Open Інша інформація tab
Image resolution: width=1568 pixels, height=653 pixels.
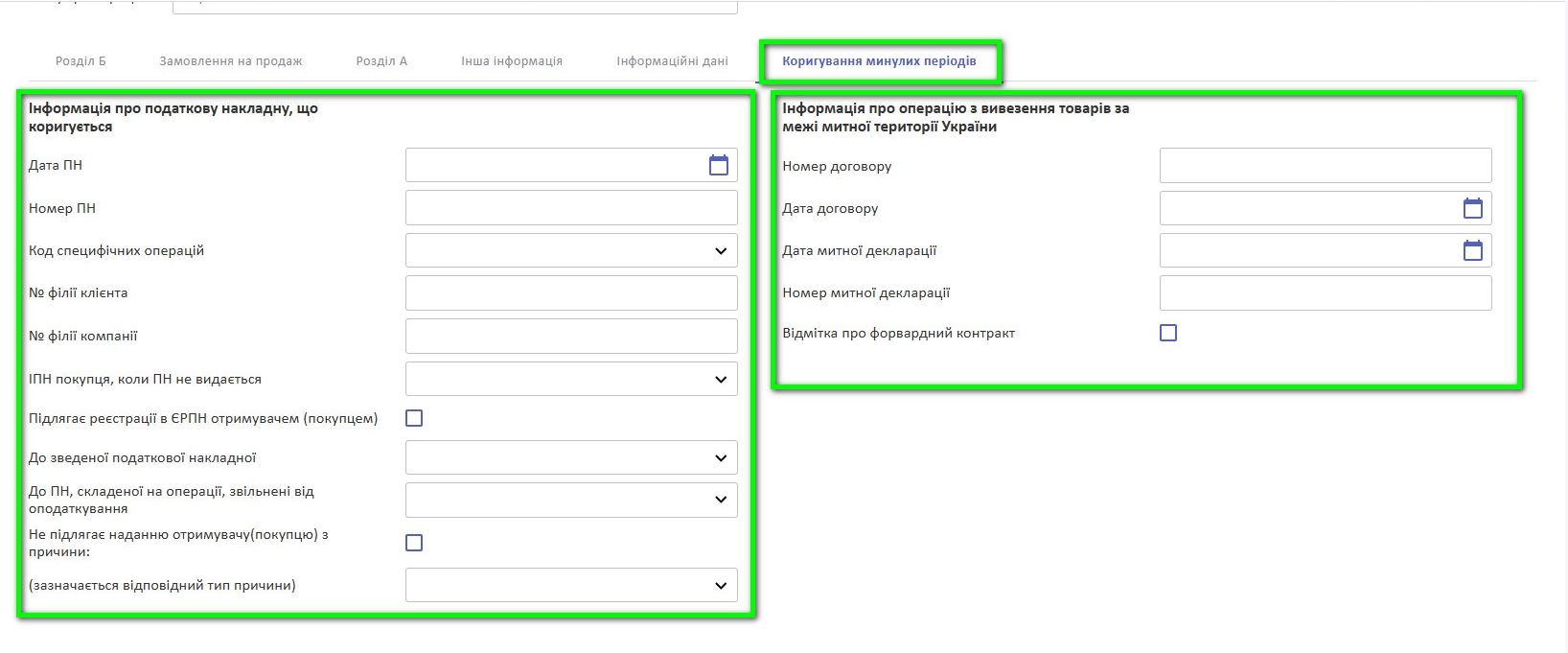[x=512, y=61]
